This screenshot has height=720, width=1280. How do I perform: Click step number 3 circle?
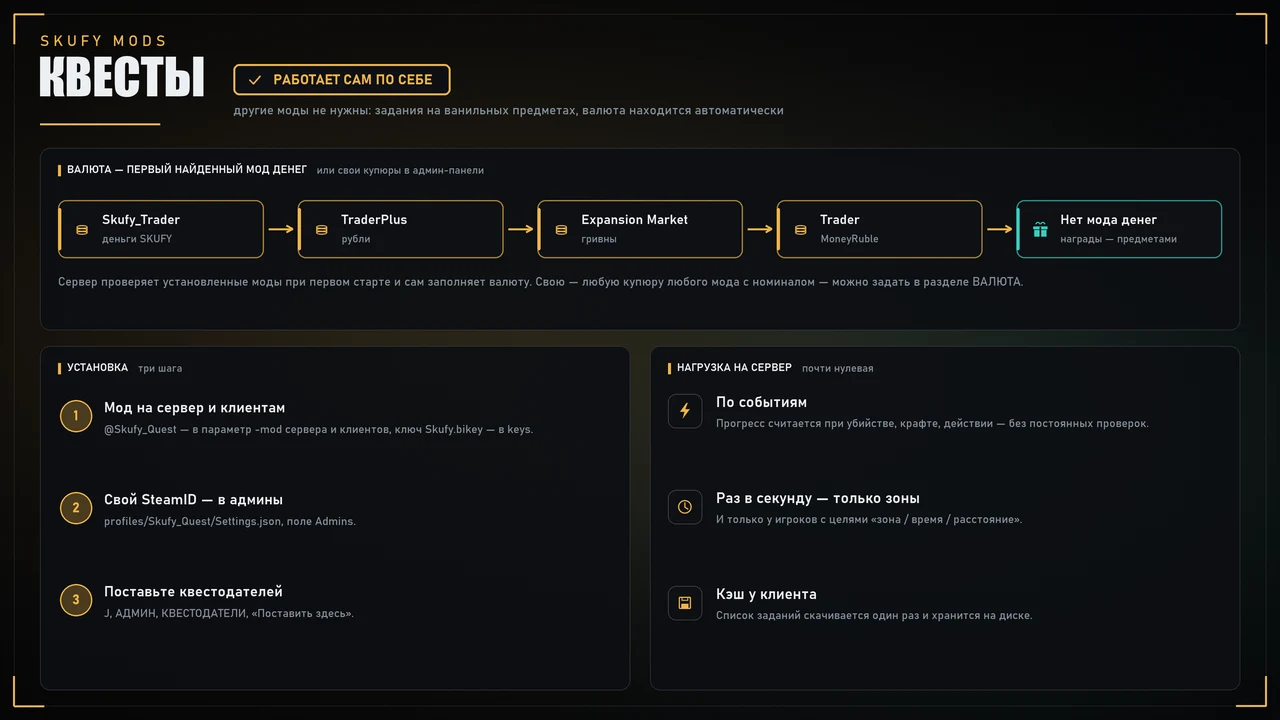pos(76,600)
